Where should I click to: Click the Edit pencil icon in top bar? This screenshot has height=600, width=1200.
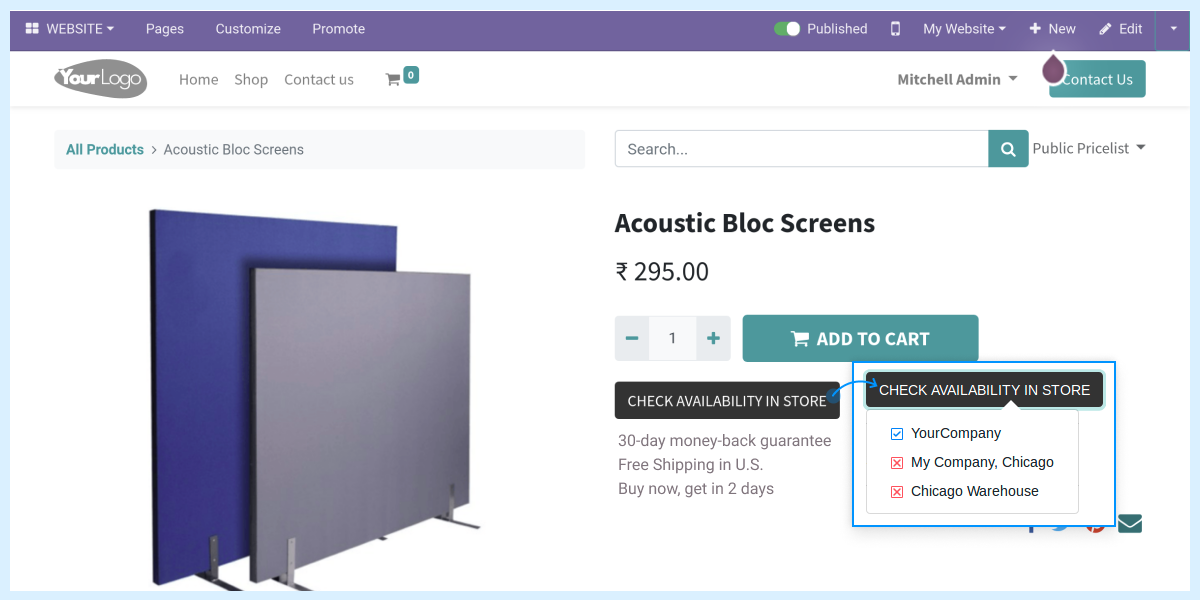pos(1119,29)
